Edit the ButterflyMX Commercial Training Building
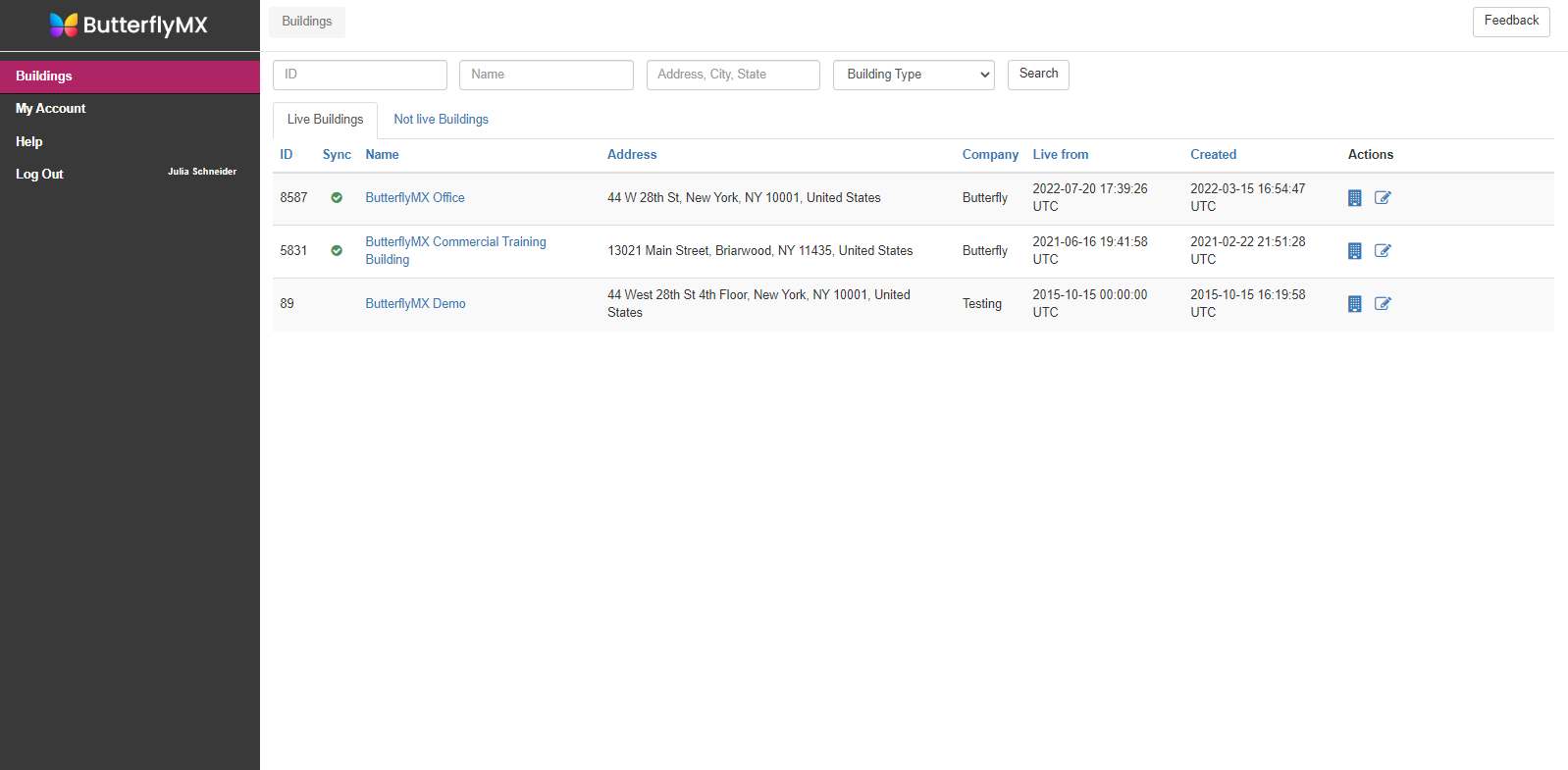The height and width of the screenshot is (770, 1568). point(1383,251)
